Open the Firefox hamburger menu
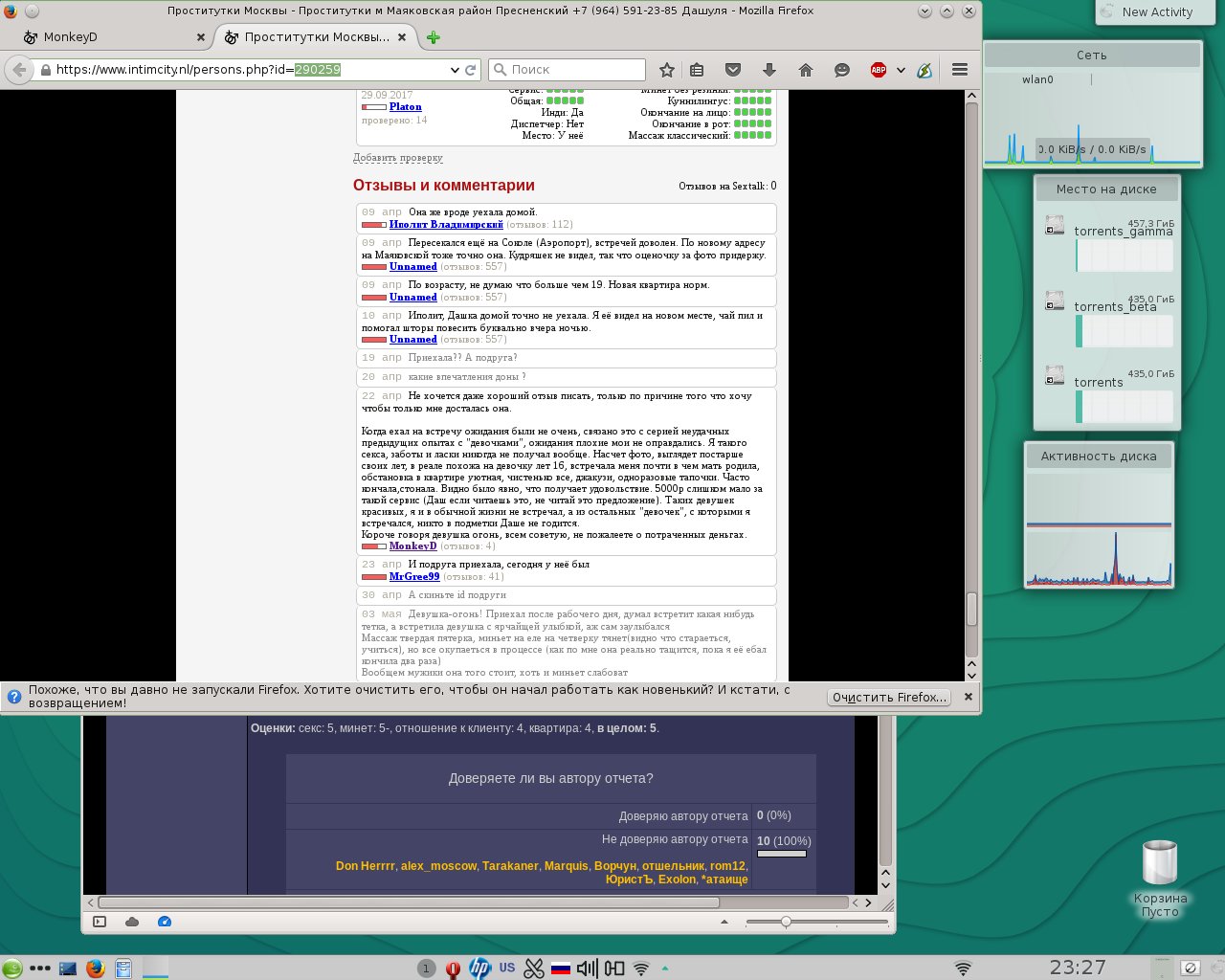Image resolution: width=1225 pixels, height=980 pixels. [x=960, y=70]
